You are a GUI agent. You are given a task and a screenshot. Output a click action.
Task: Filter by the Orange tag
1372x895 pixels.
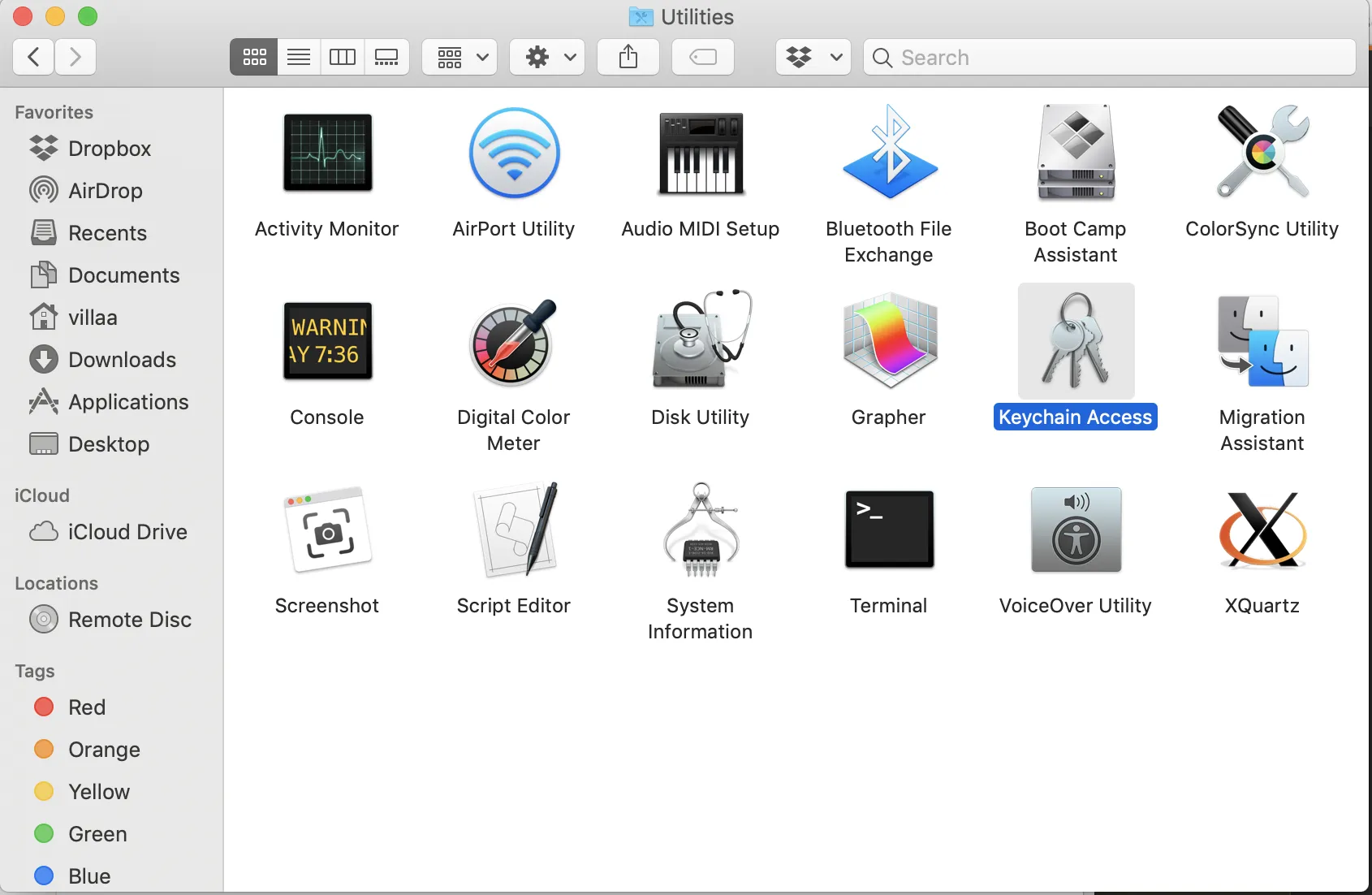[x=111, y=750]
